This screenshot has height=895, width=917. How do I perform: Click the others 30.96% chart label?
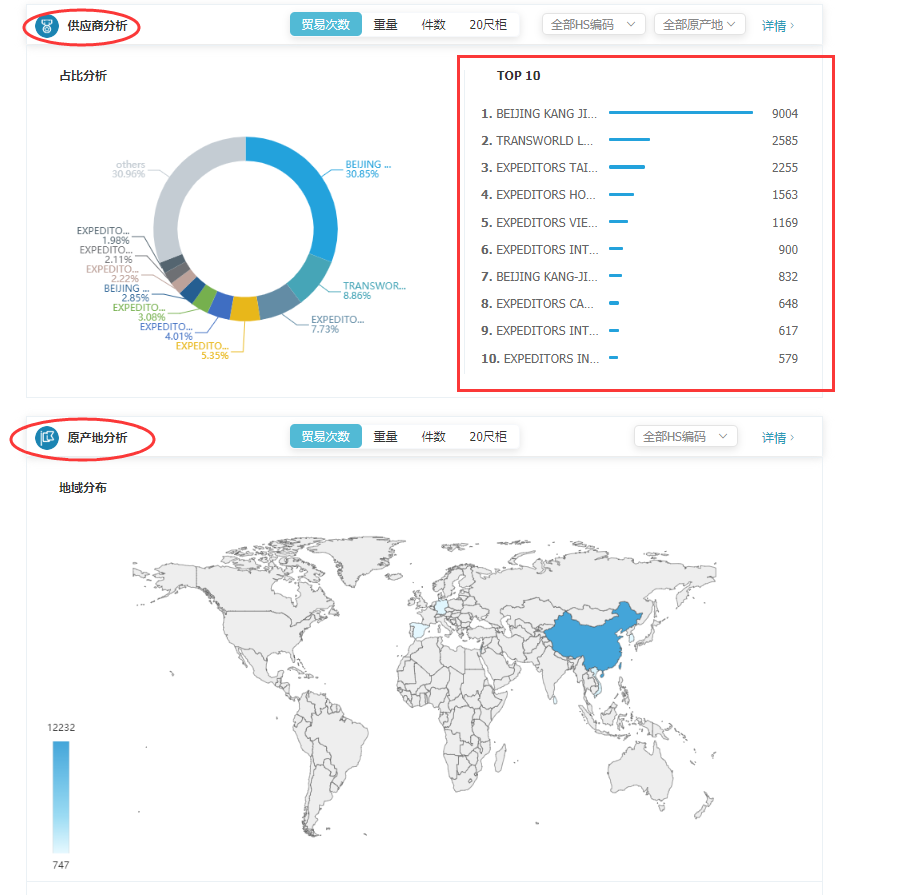pyautogui.click(x=129, y=170)
